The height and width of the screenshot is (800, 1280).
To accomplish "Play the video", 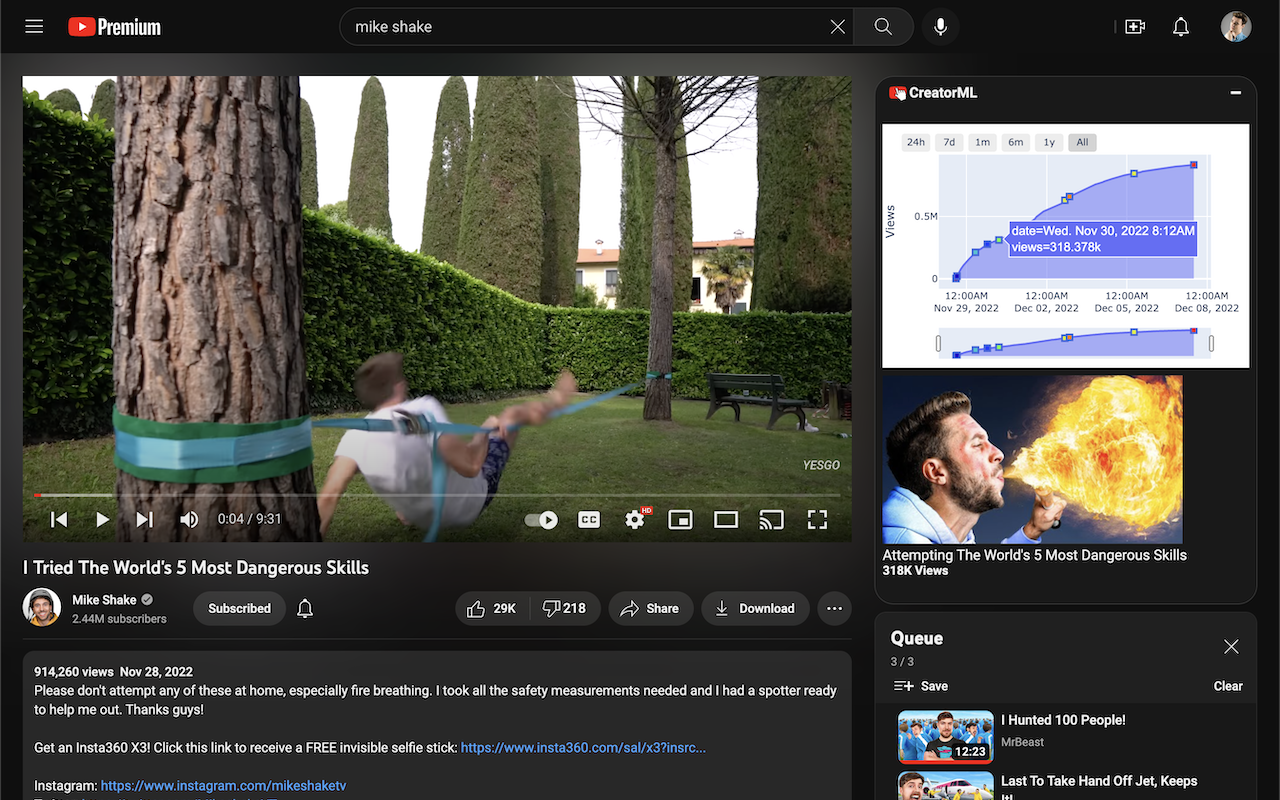I will 102,519.
